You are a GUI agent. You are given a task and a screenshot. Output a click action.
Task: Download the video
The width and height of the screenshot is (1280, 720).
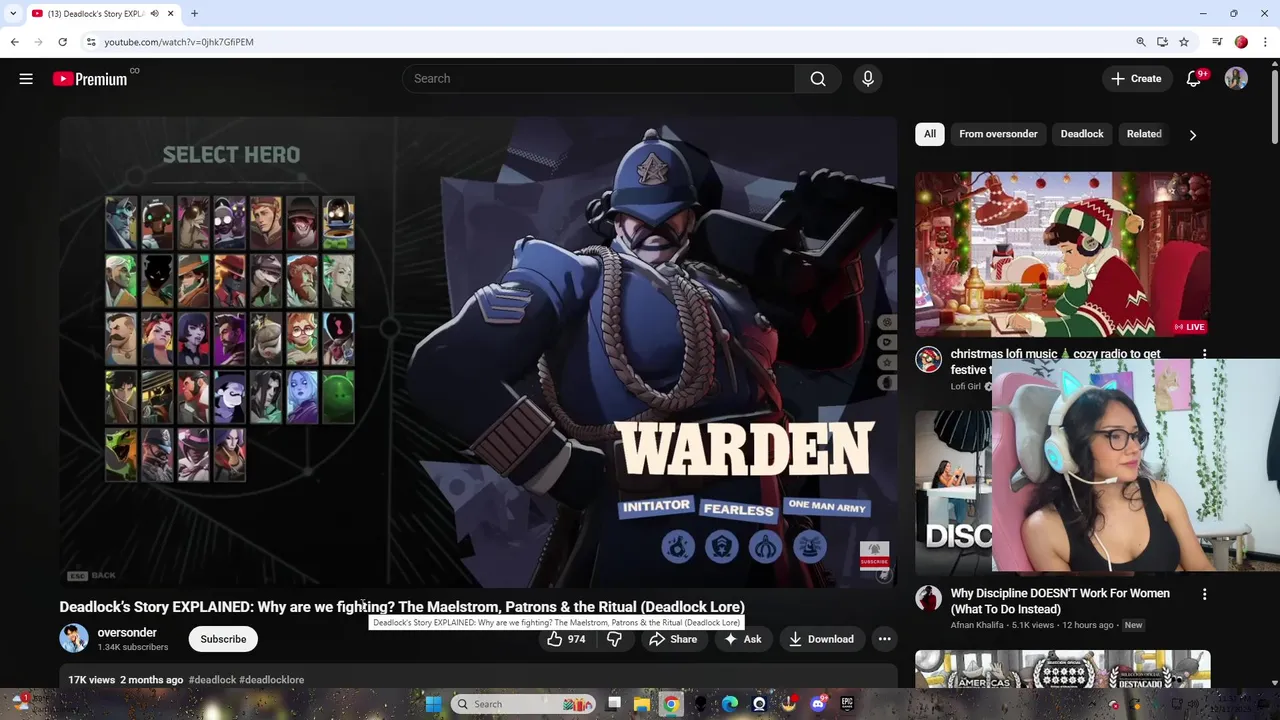[821, 639]
